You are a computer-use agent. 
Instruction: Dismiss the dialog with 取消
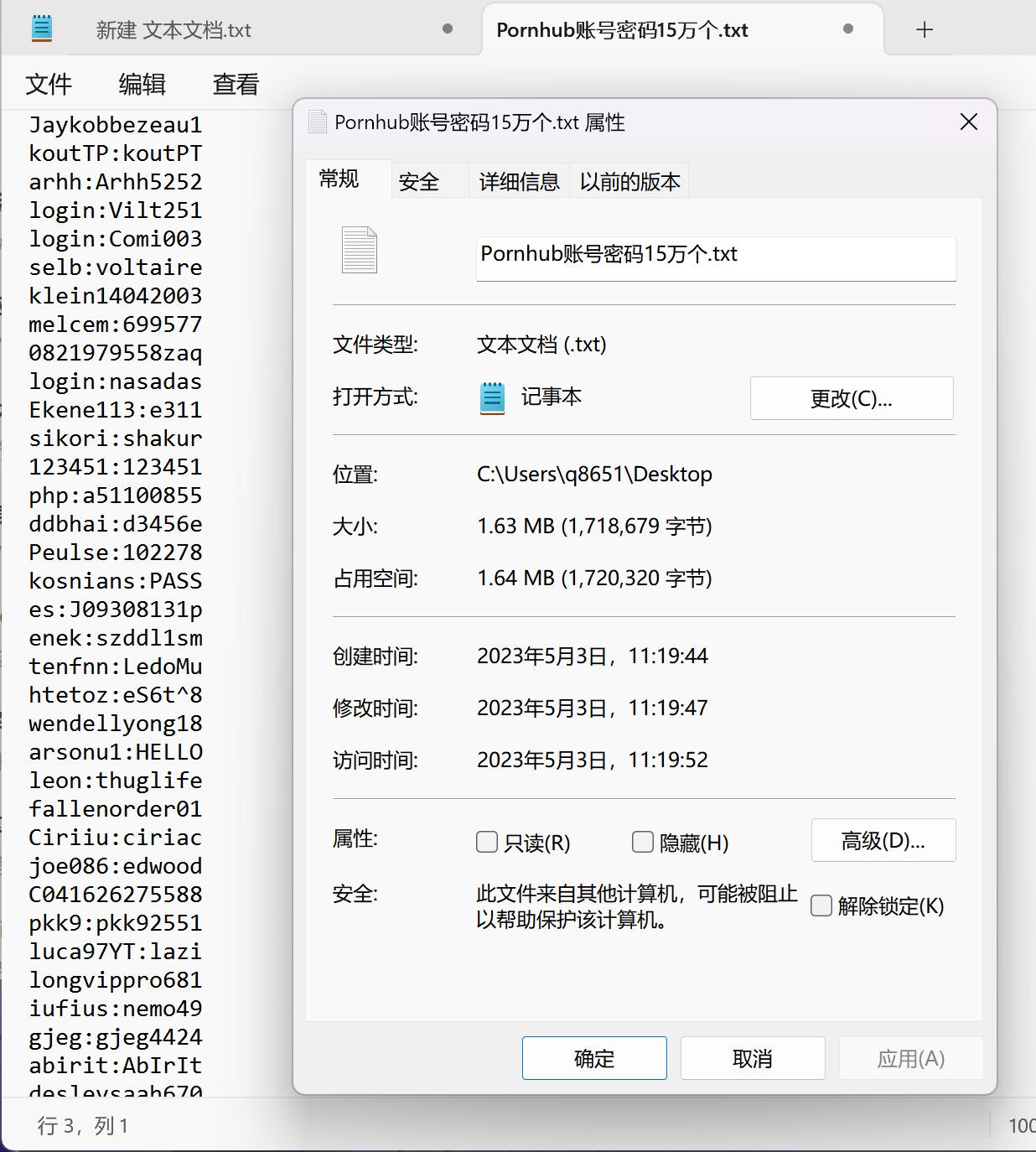click(753, 1058)
